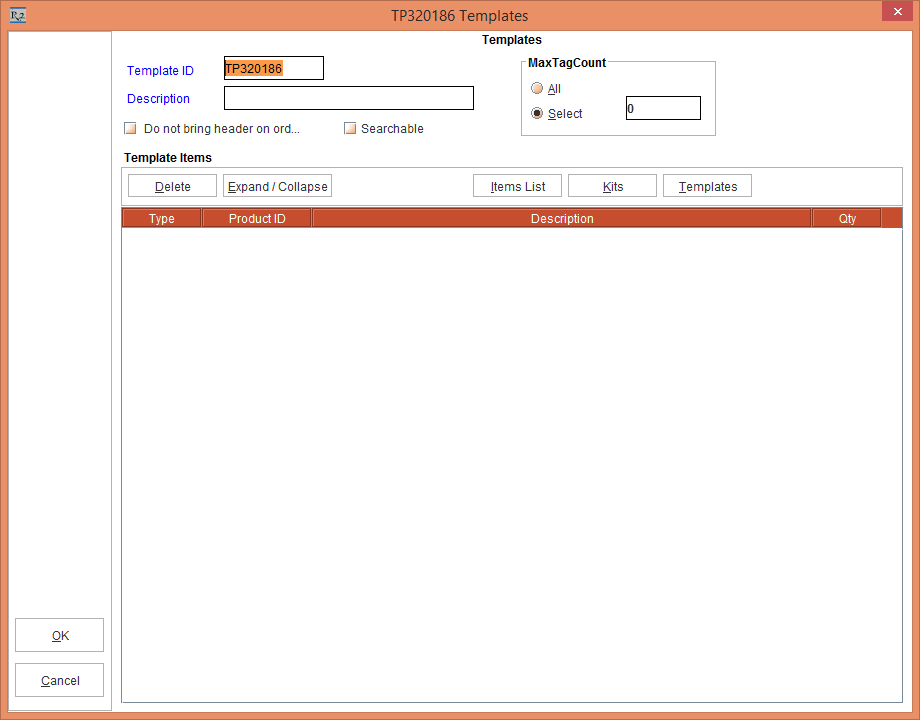Viewport: 920px width, 720px height.
Task: Click the Description input field
Action: tap(348, 98)
